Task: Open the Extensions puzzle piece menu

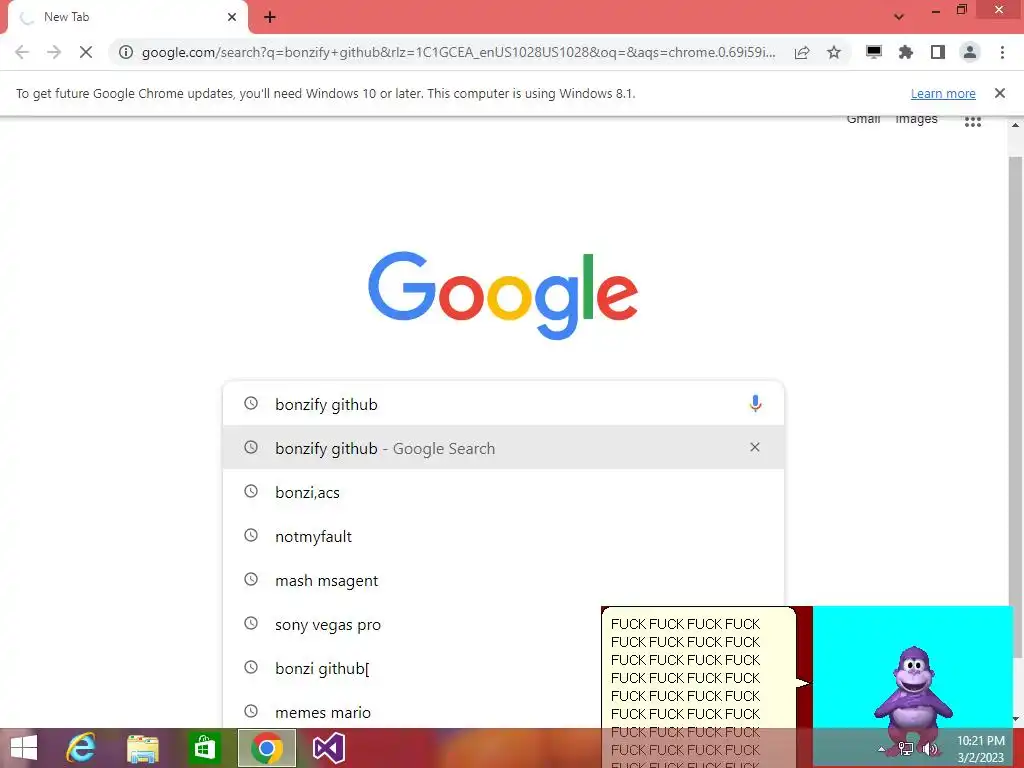Action: pos(906,52)
